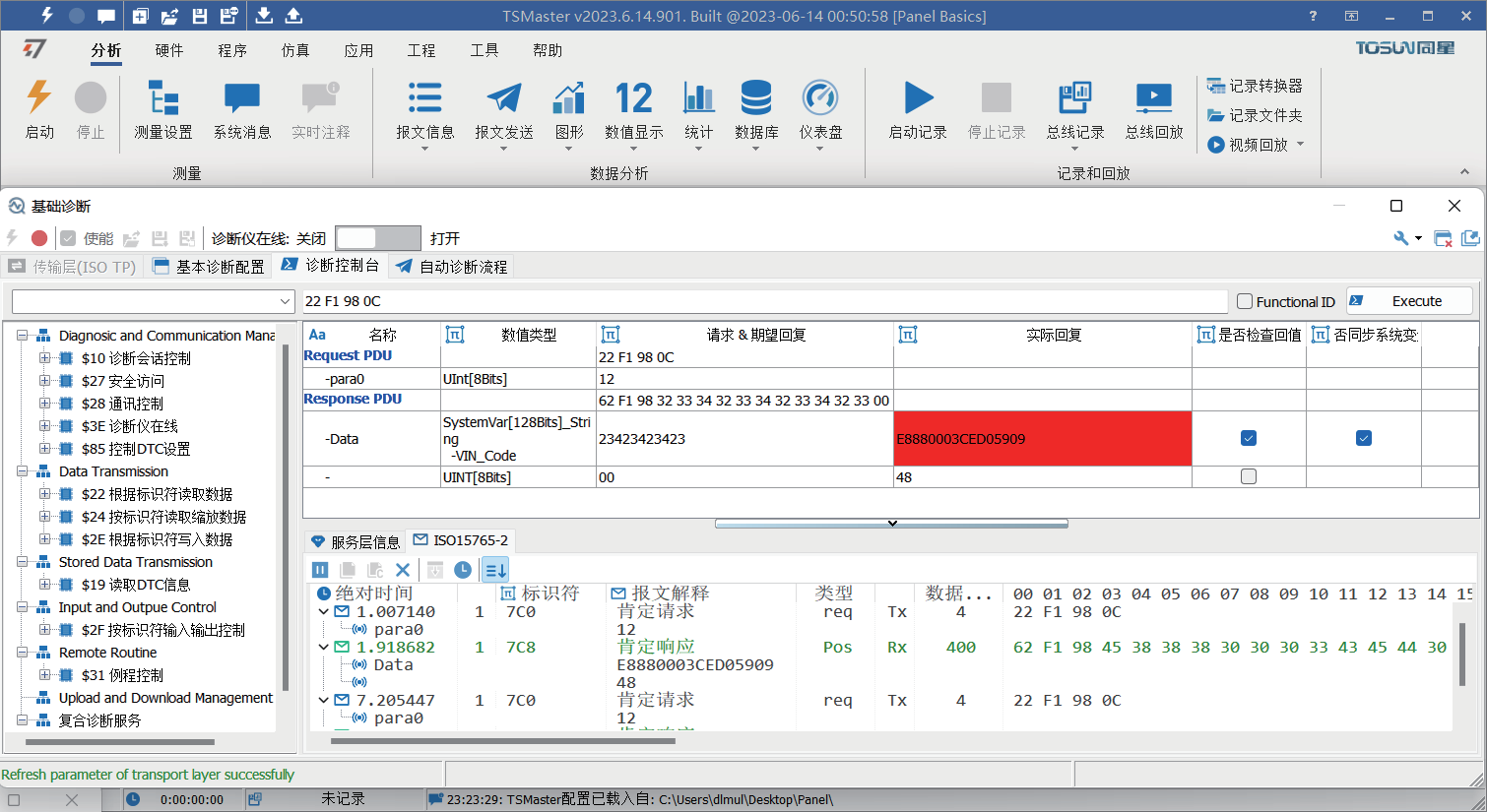Expand the $22 根据标识符读取数据 tree node
Viewport: 1487px width, 812px height.
pos(44,494)
